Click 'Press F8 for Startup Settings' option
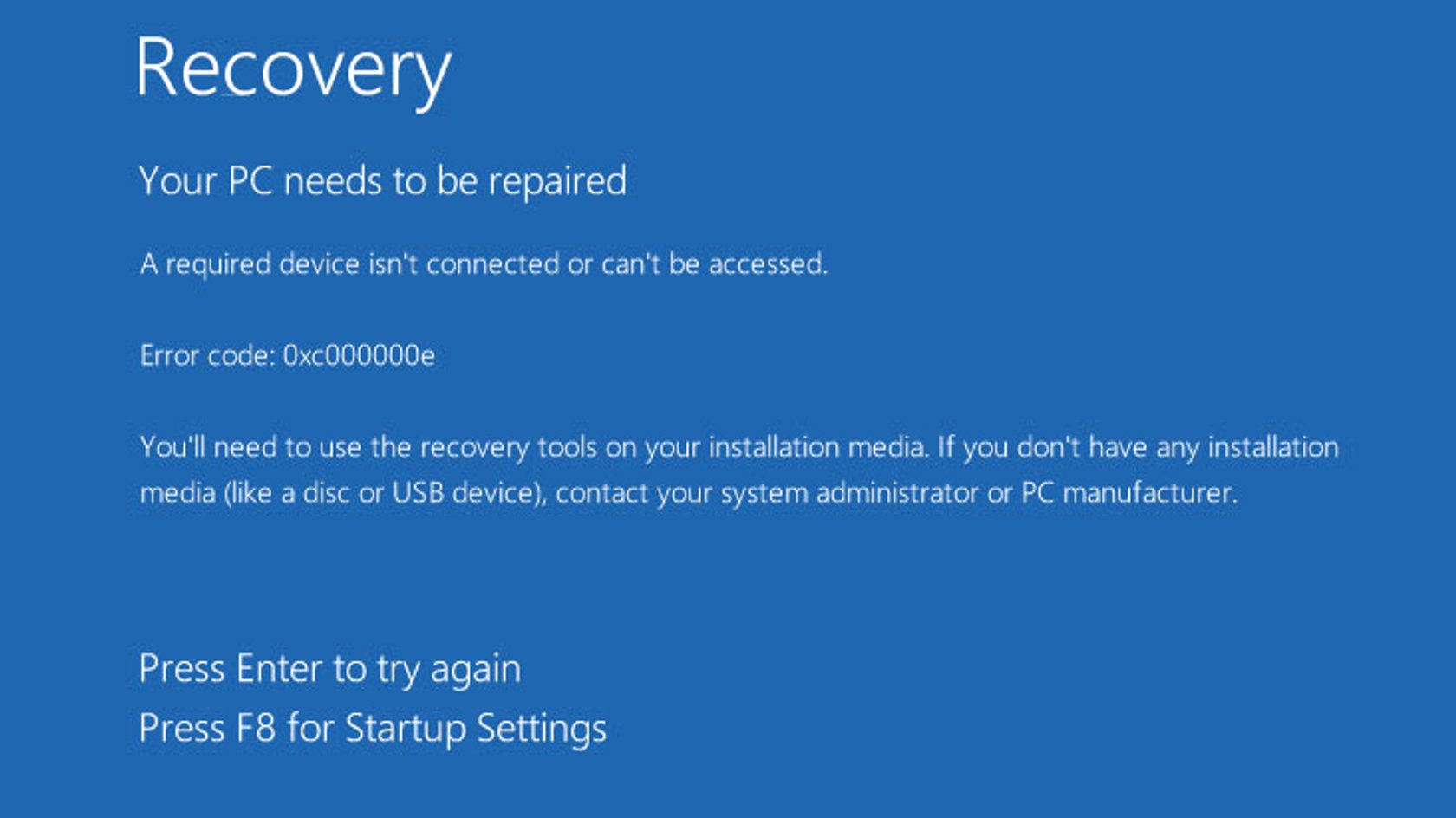The height and width of the screenshot is (818, 1456). (373, 729)
